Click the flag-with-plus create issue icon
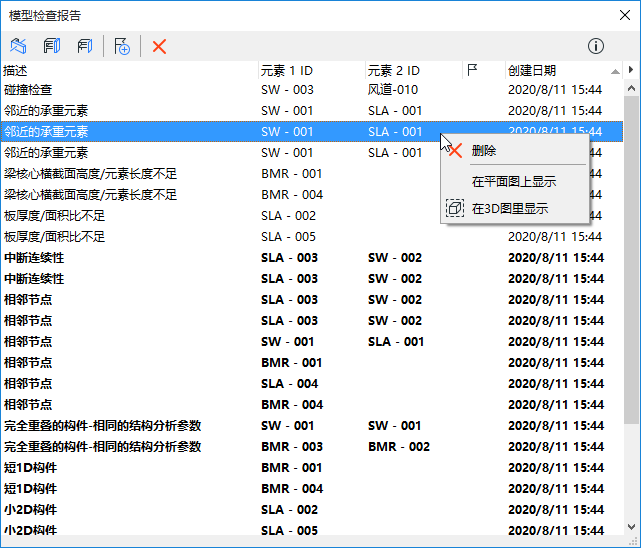This screenshot has width=641, height=548. pyautogui.click(x=122, y=46)
